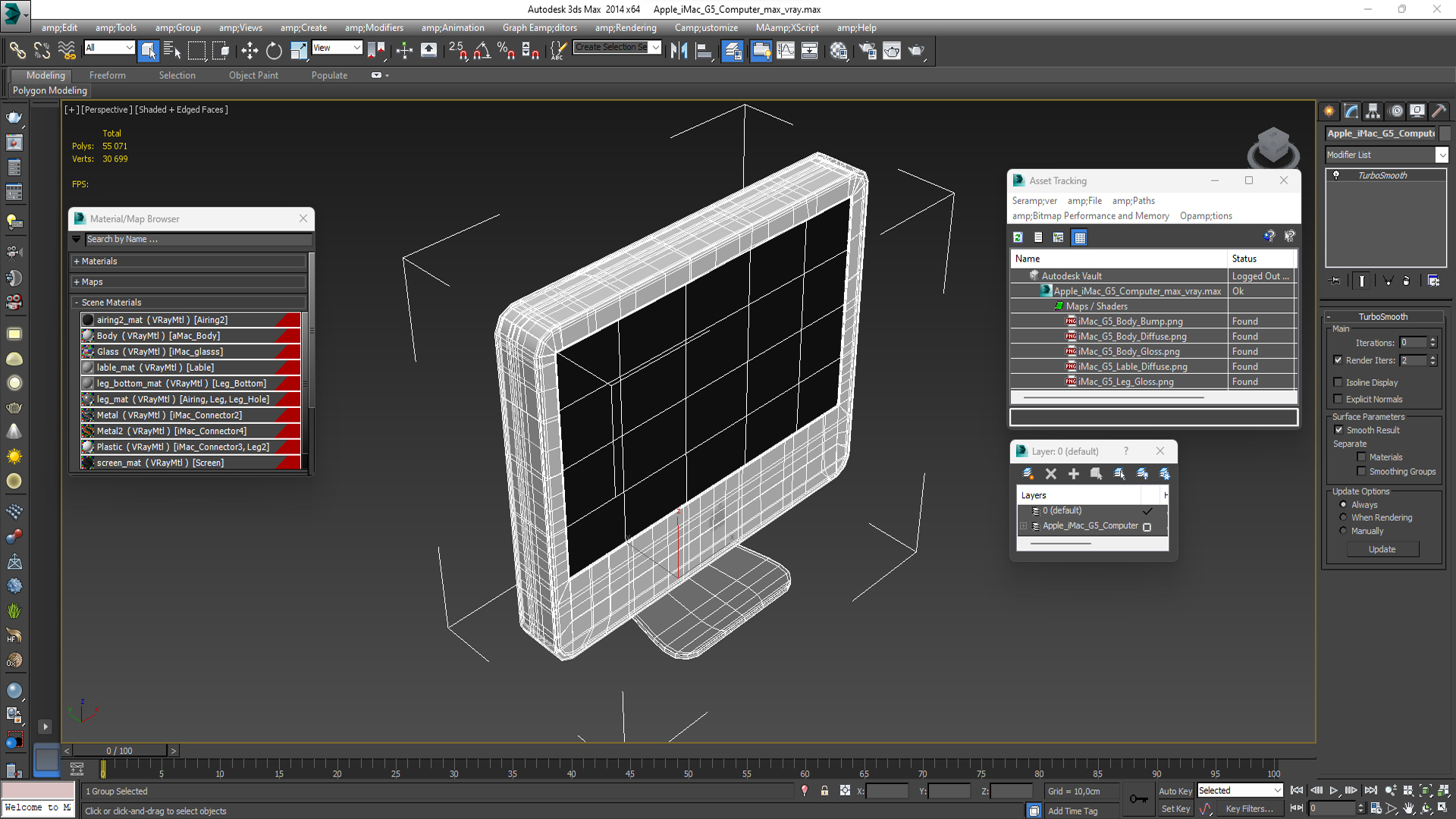
Task: Click Search by Name field in browser
Action: click(198, 239)
